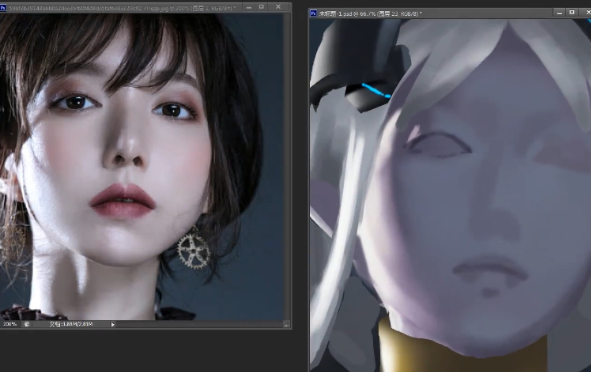Click the resize grip corner of photo window
This screenshot has width=591, height=372.
286,324
